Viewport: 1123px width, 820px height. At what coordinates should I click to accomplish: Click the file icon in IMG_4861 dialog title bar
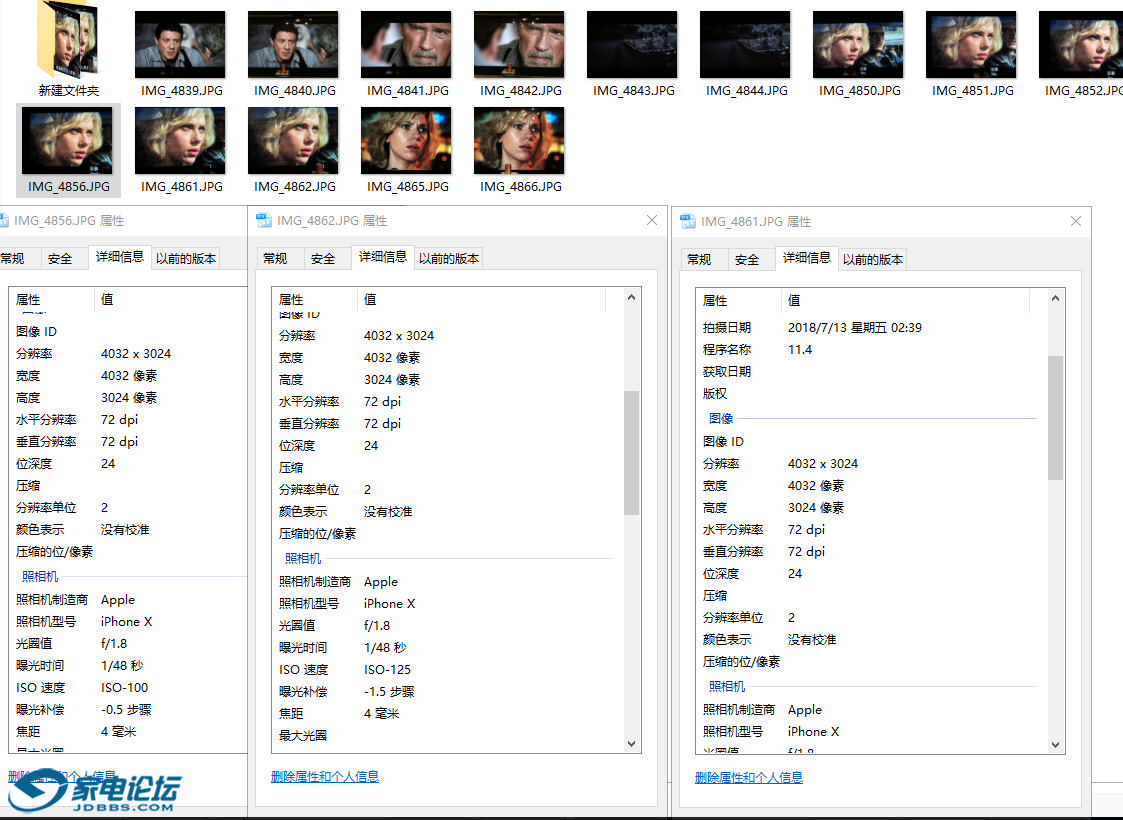pos(687,220)
